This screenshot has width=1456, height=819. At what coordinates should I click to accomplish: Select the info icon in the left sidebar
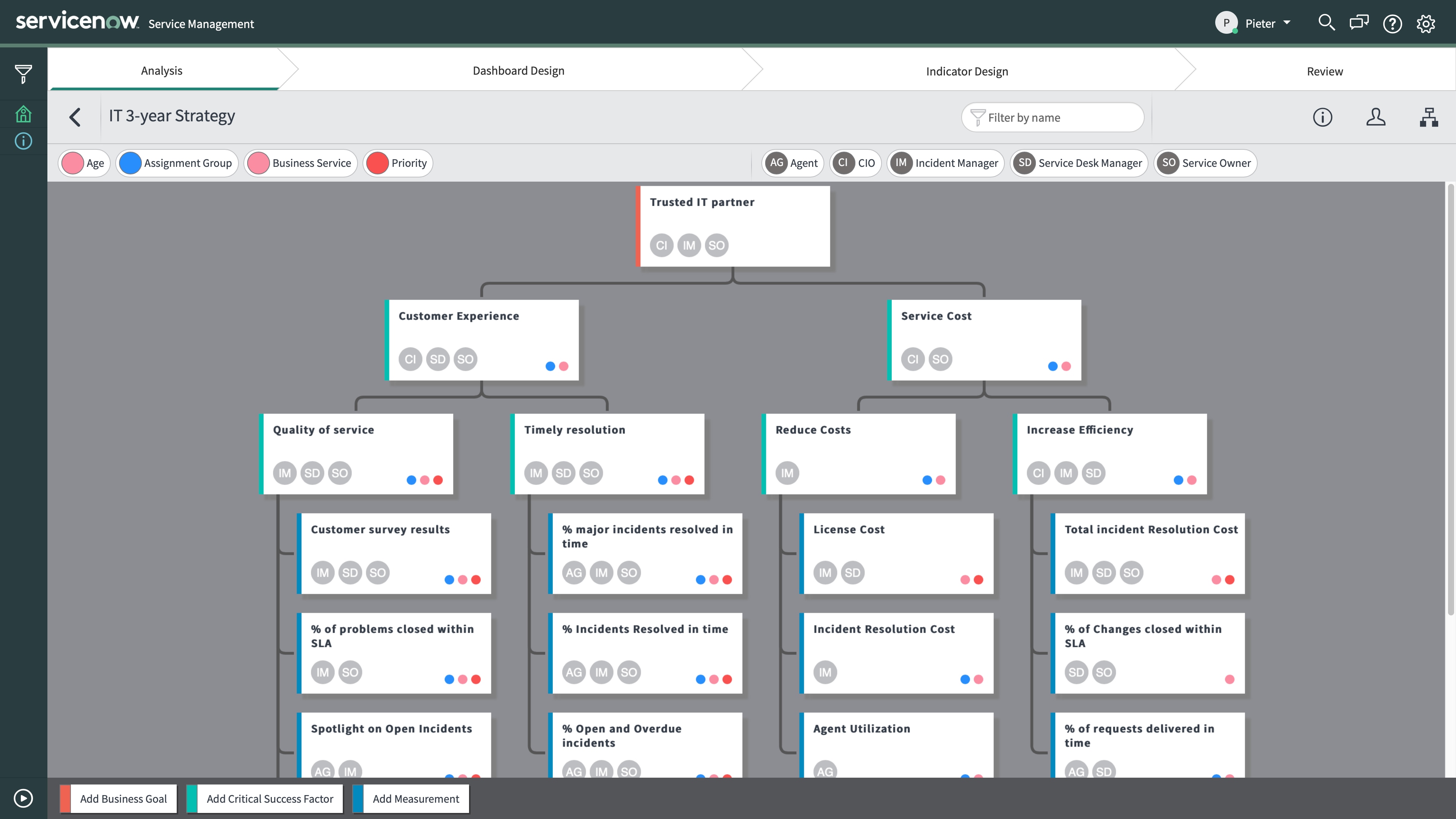23,141
